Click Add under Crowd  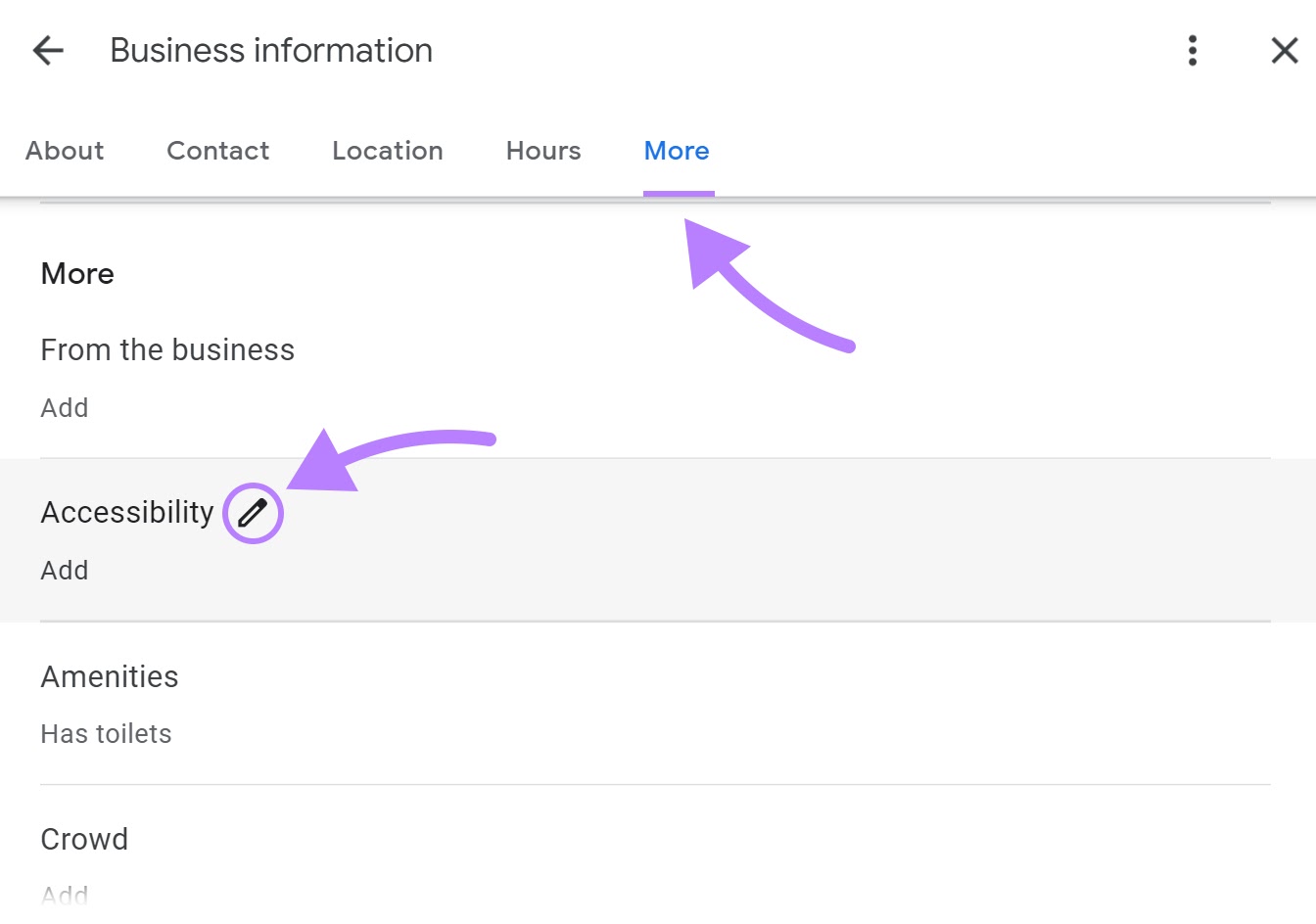pos(65,895)
